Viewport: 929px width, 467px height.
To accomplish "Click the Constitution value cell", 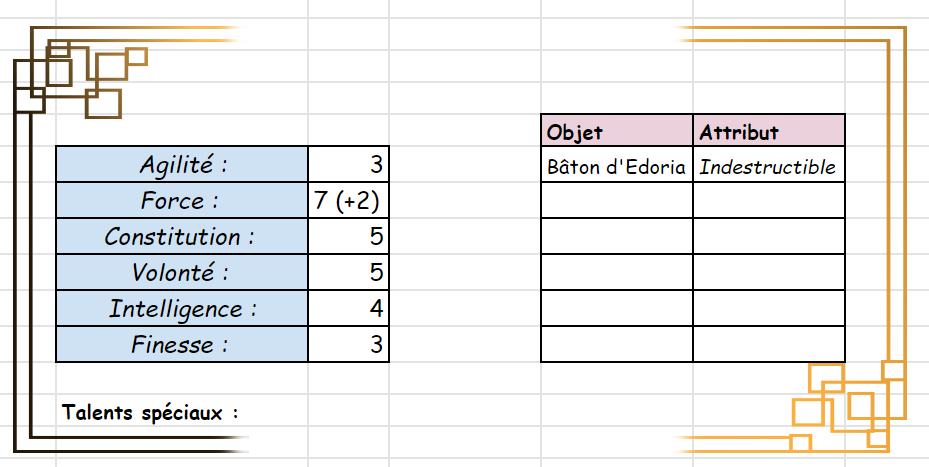I will pyautogui.click(x=348, y=237).
